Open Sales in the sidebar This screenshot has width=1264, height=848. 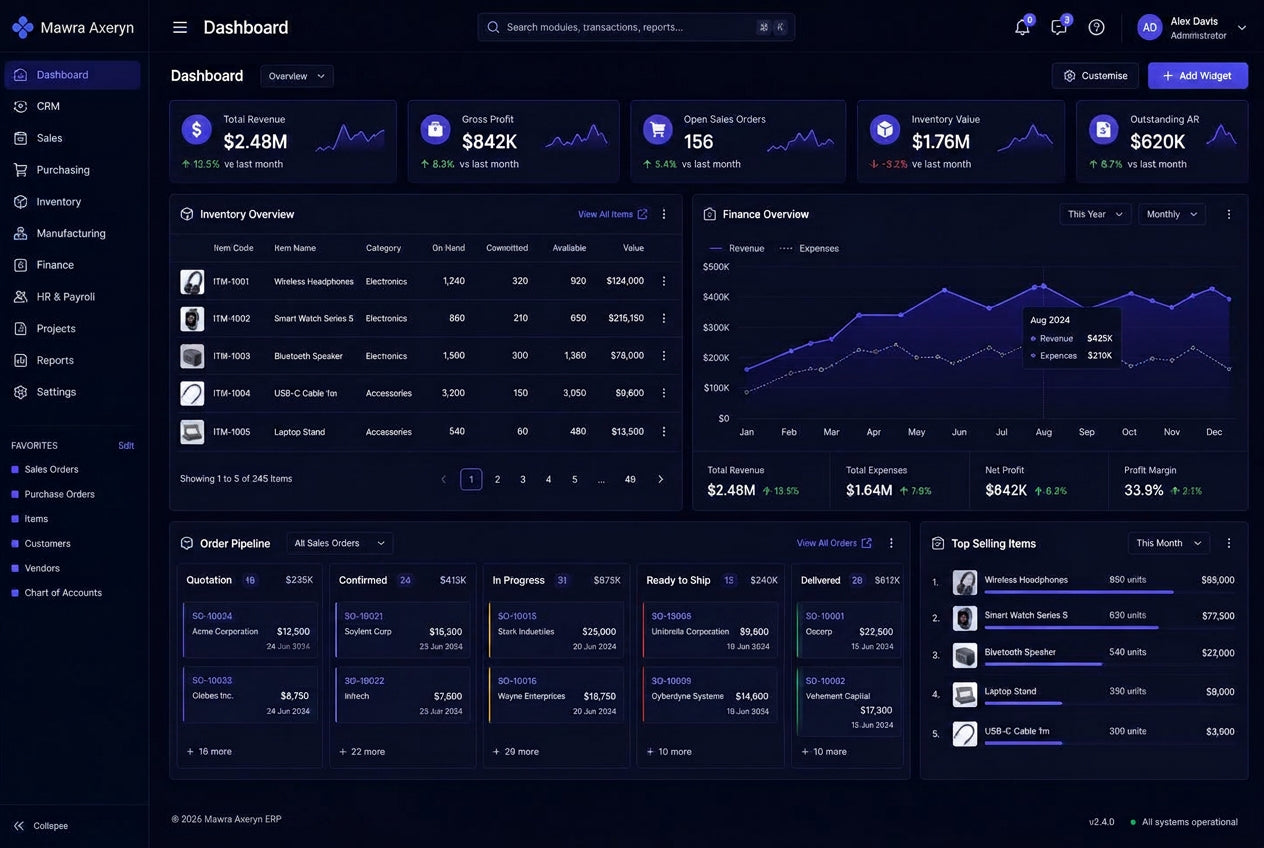pos(72,138)
